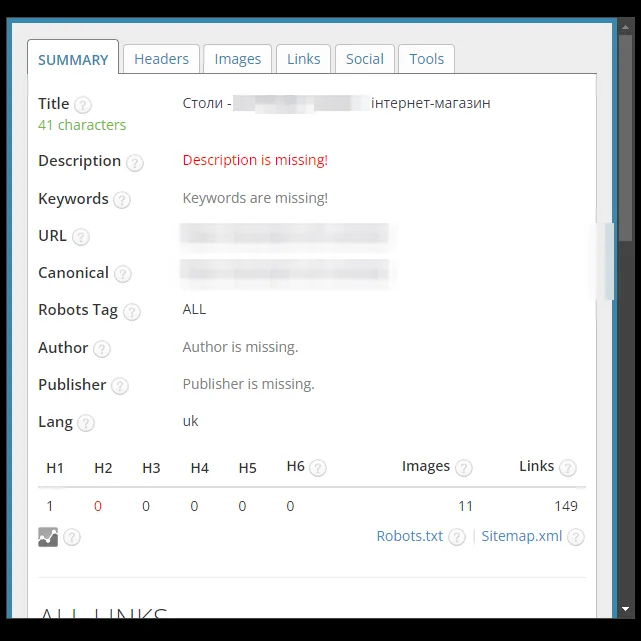The width and height of the screenshot is (641, 641).
Task: Click the help icon beside Images count header
Action: tap(464, 468)
